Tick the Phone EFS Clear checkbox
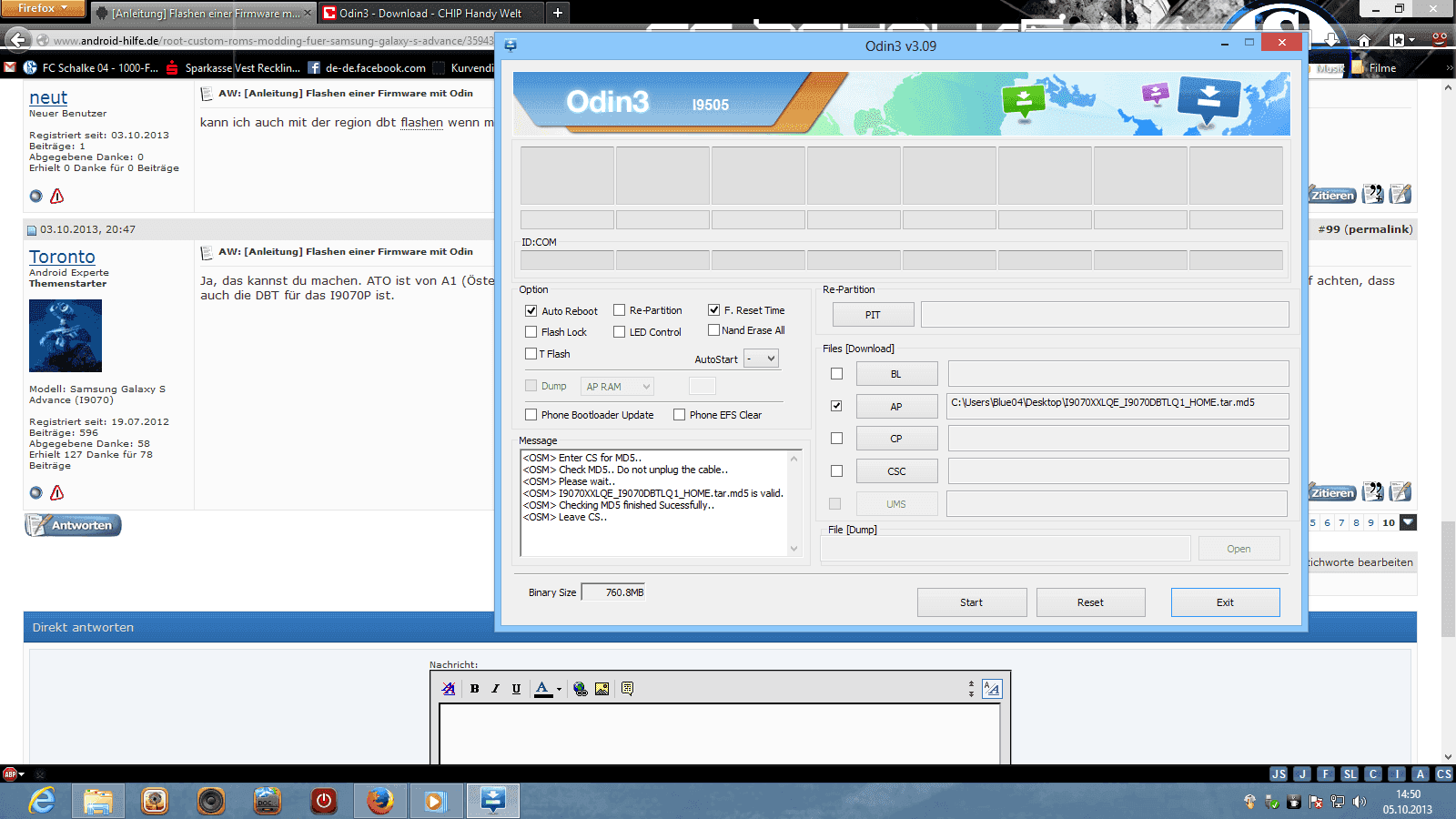Viewport: 1456px width, 819px height. 680,415
